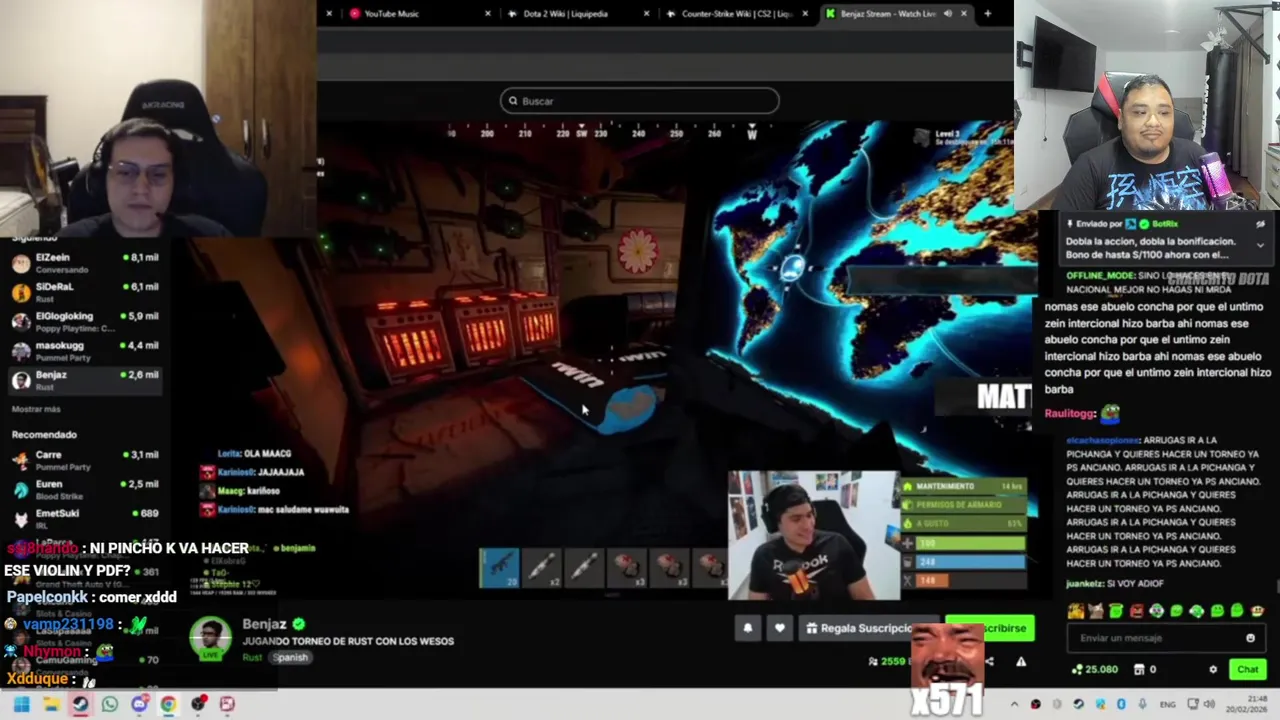Open OBS Studio from the taskbar
Image resolution: width=1280 pixels, height=720 pixels.
198,704
